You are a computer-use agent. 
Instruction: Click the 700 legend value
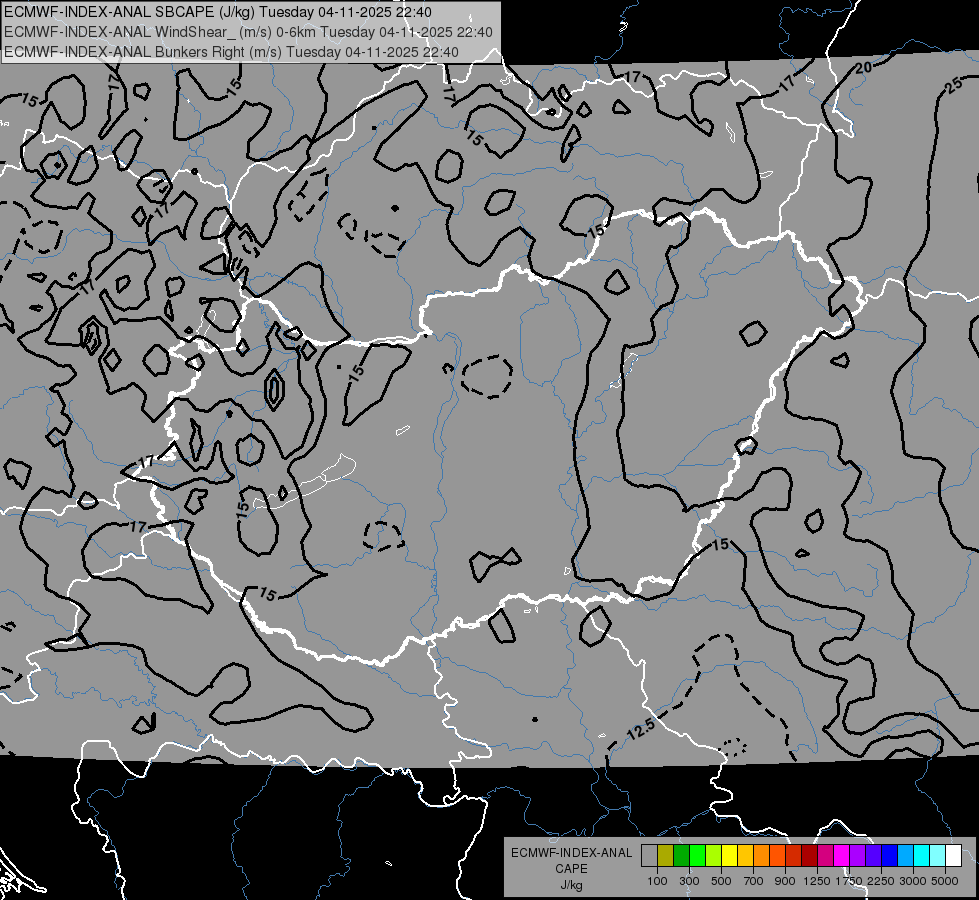point(754,881)
